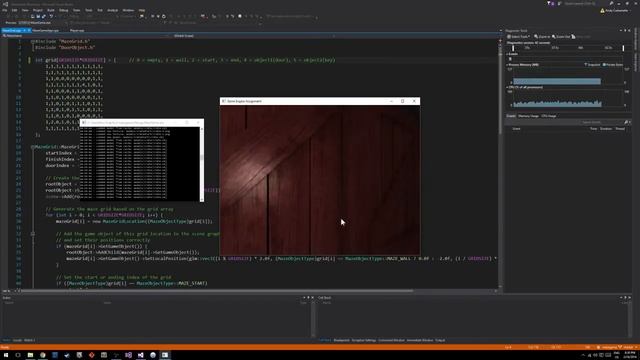The height and width of the screenshot is (360, 640).
Task: Click the left handle on diagnostic timeline
Action: coord(513,48)
